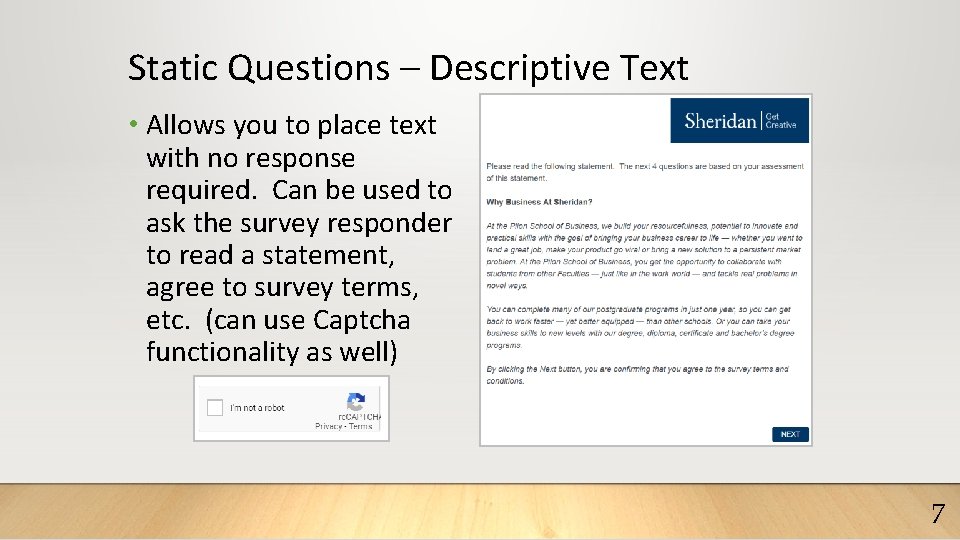Open the reCAPTCHA Terms link

pyautogui.click(x=361, y=426)
